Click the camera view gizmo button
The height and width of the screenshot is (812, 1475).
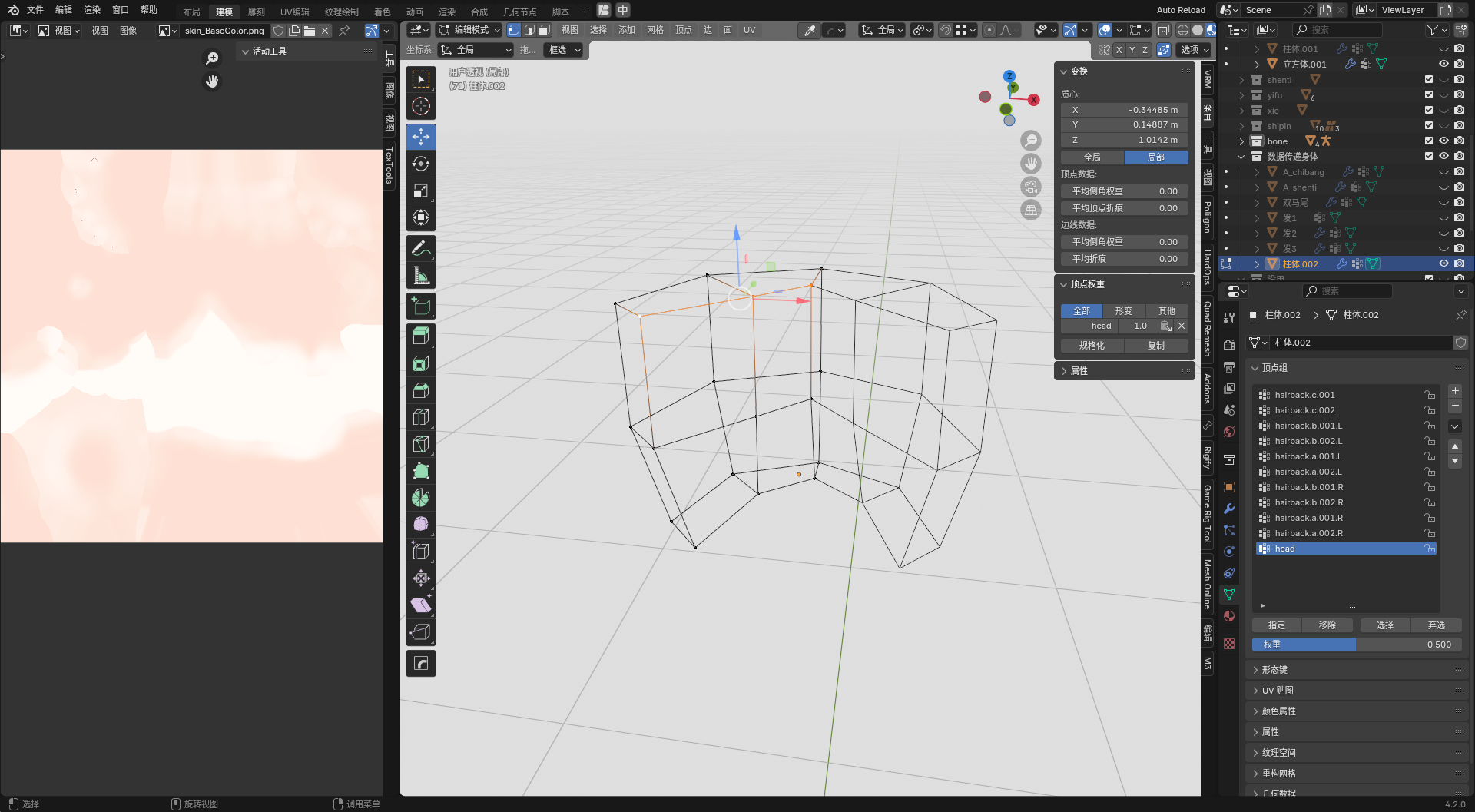pos(1030,187)
